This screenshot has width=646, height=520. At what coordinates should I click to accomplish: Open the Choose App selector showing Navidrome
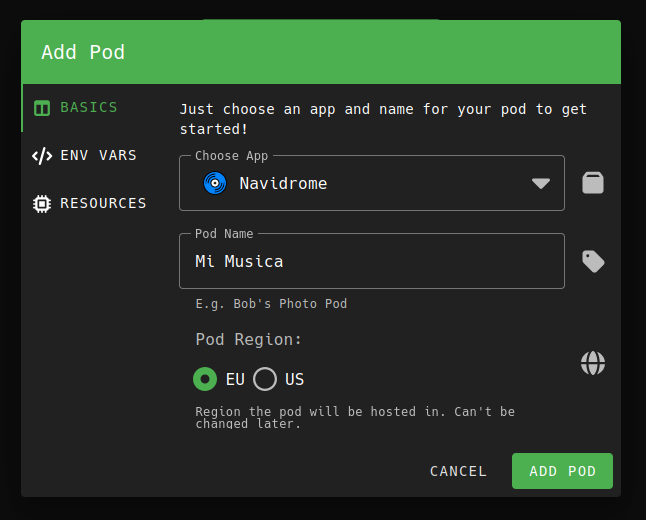(x=370, y=183)
